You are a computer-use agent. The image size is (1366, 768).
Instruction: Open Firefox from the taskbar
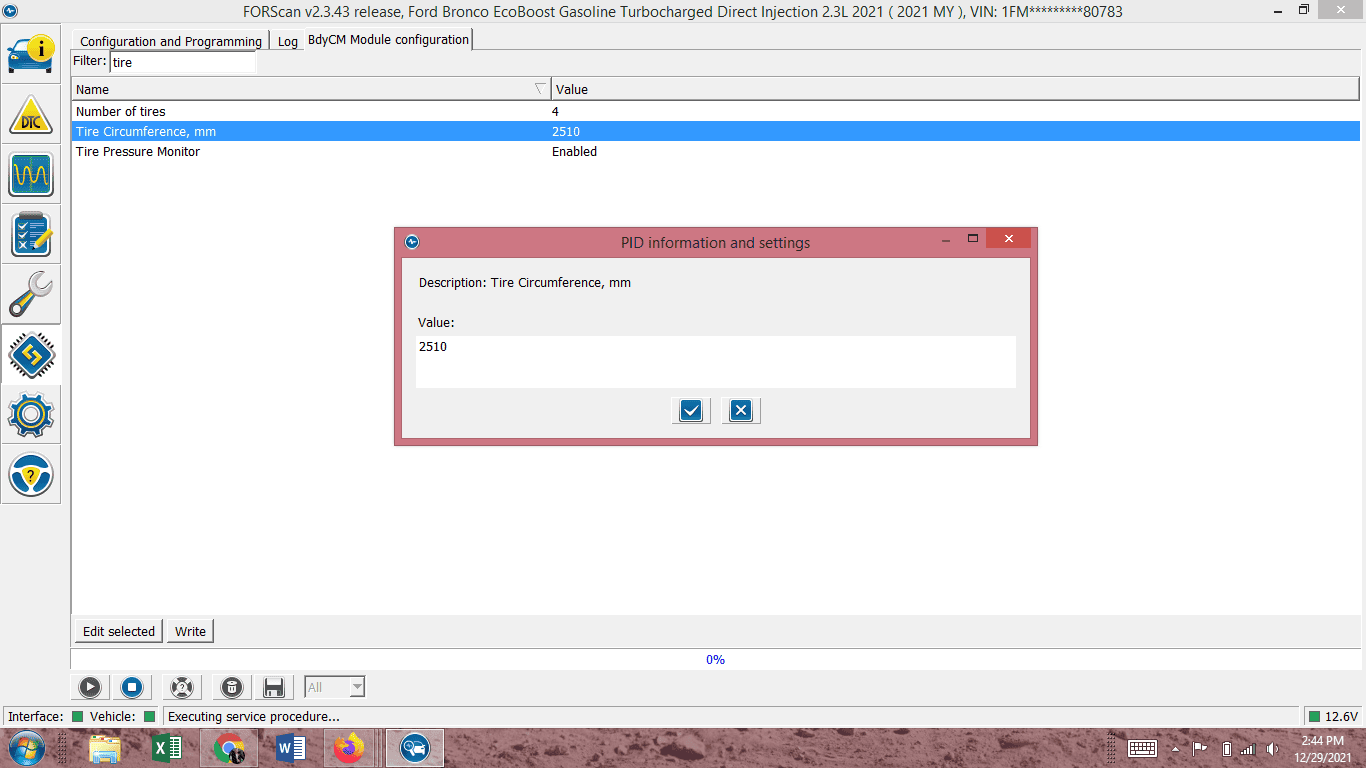(x=349, y=748)
